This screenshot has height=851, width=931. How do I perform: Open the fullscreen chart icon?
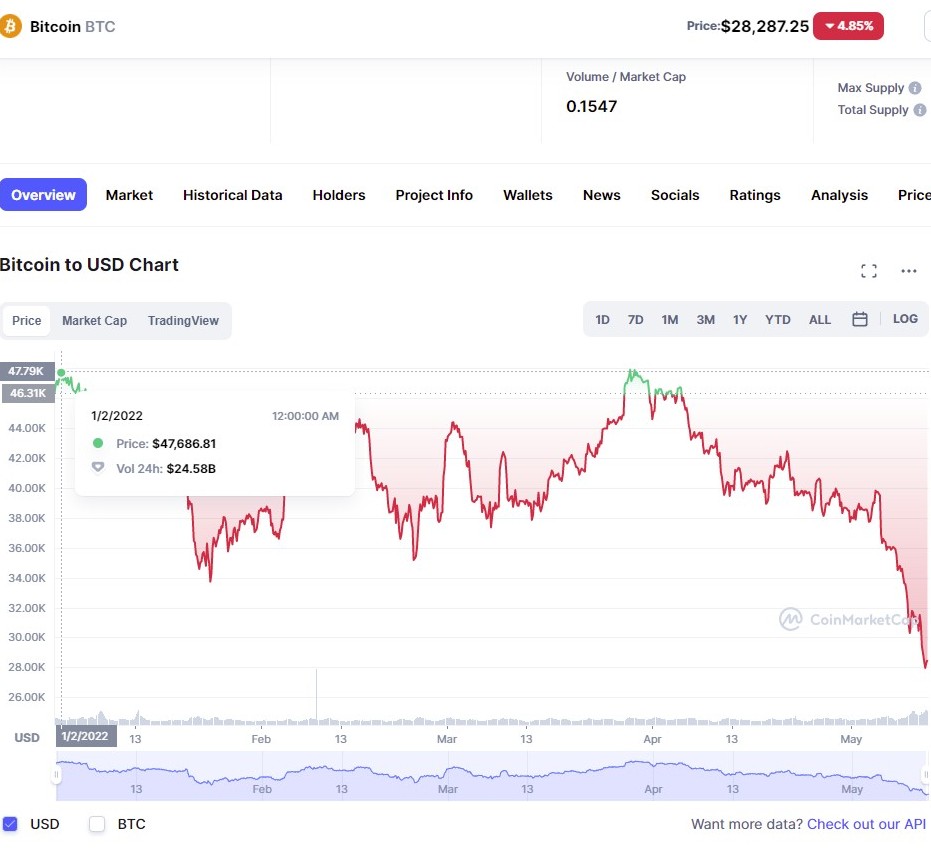(x=869, y=271)
